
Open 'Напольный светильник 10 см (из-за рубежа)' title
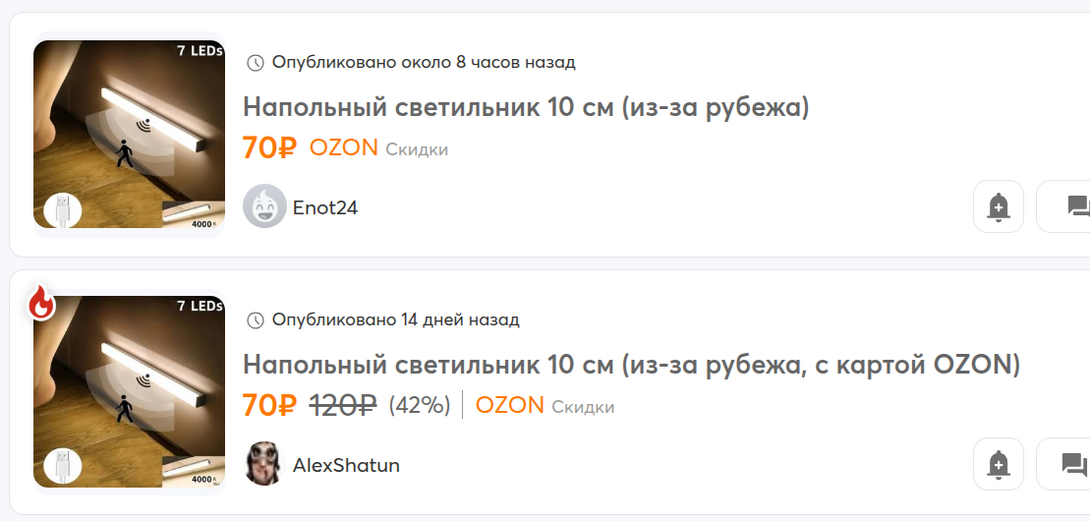pos(526,107)
